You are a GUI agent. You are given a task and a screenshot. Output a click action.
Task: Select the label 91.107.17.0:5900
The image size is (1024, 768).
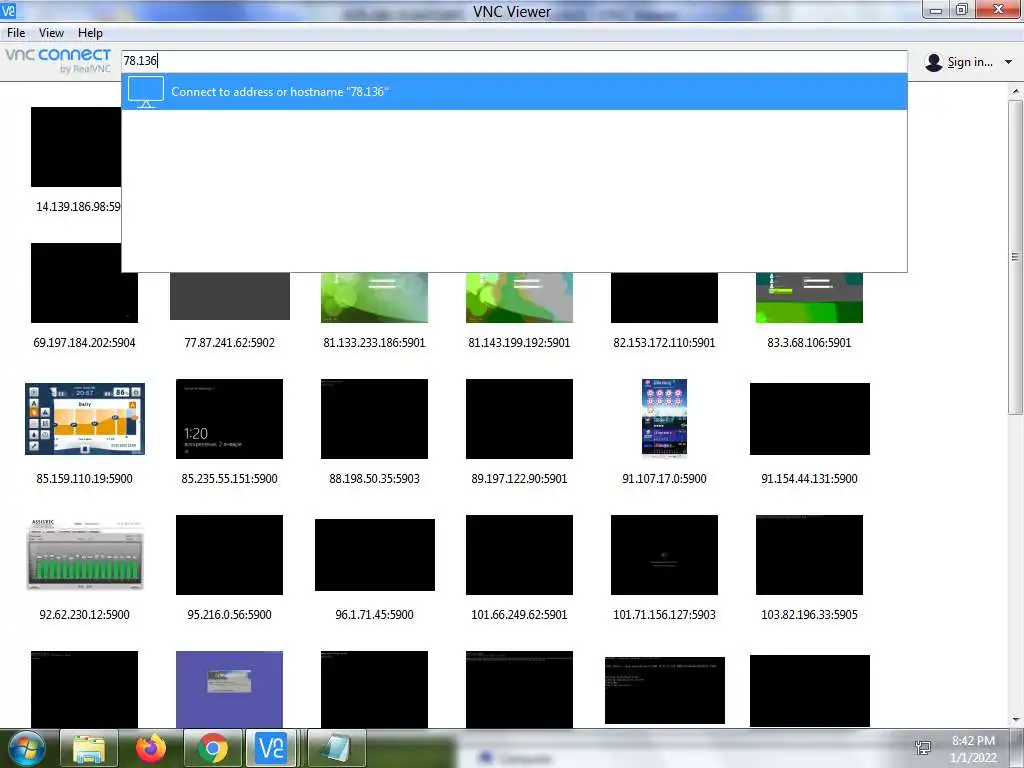point(664,479)
